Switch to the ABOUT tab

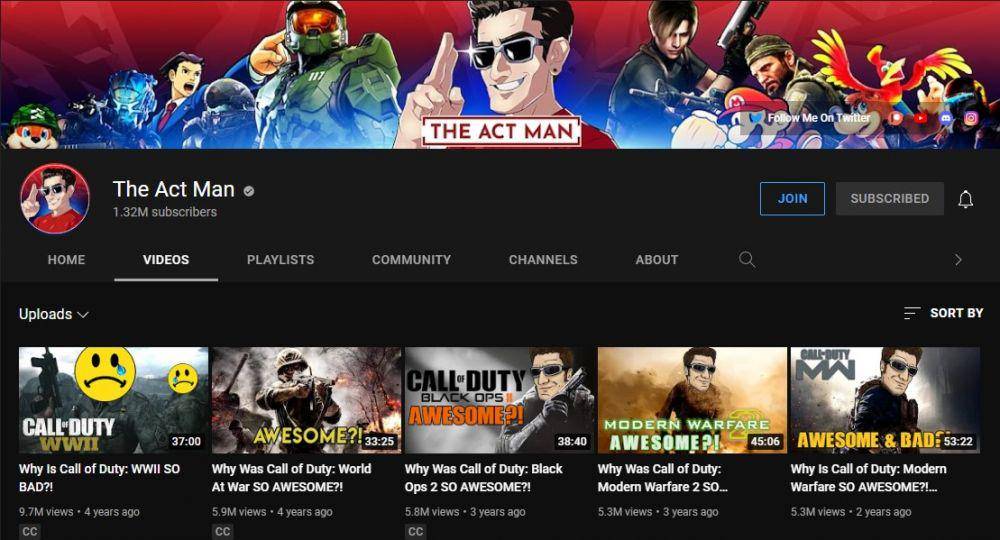[657, 259]
